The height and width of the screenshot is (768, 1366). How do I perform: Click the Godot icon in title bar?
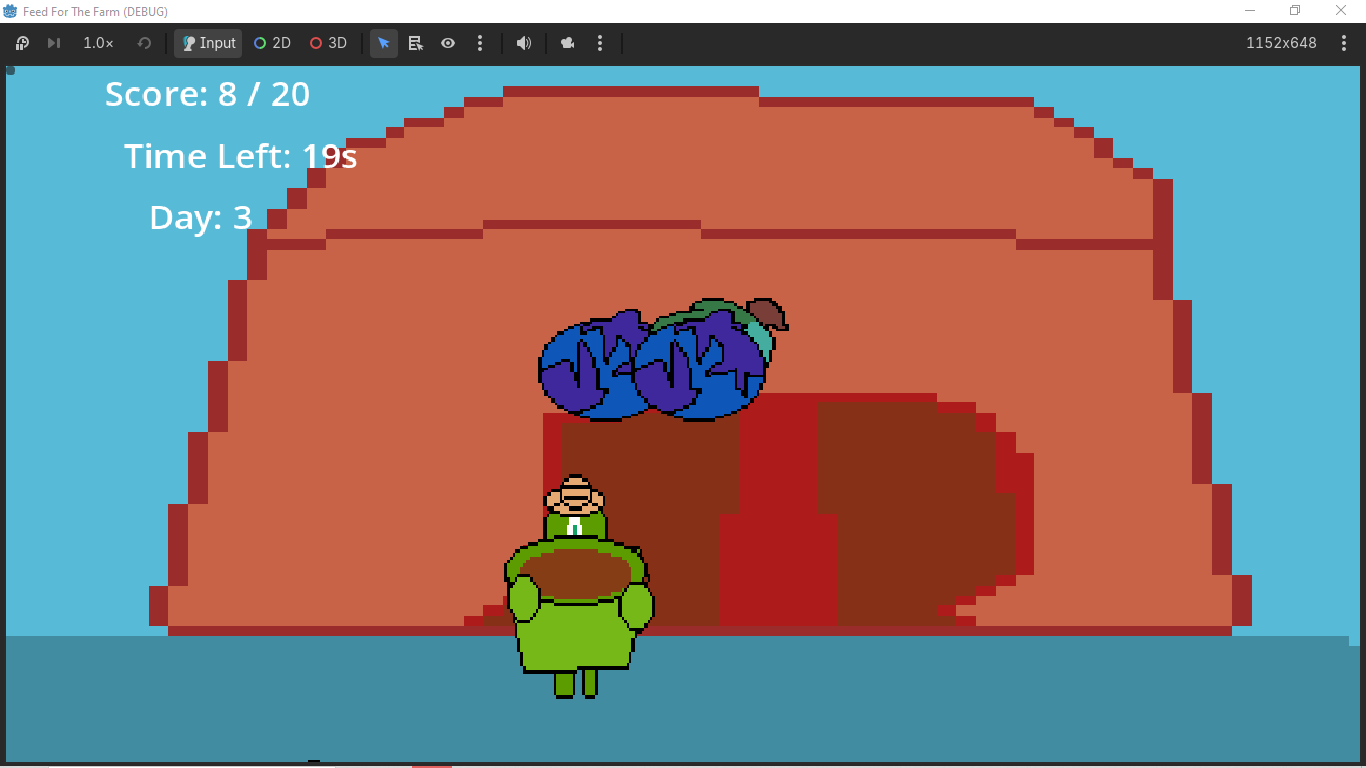pyautogui.click(x=10, y=11)
